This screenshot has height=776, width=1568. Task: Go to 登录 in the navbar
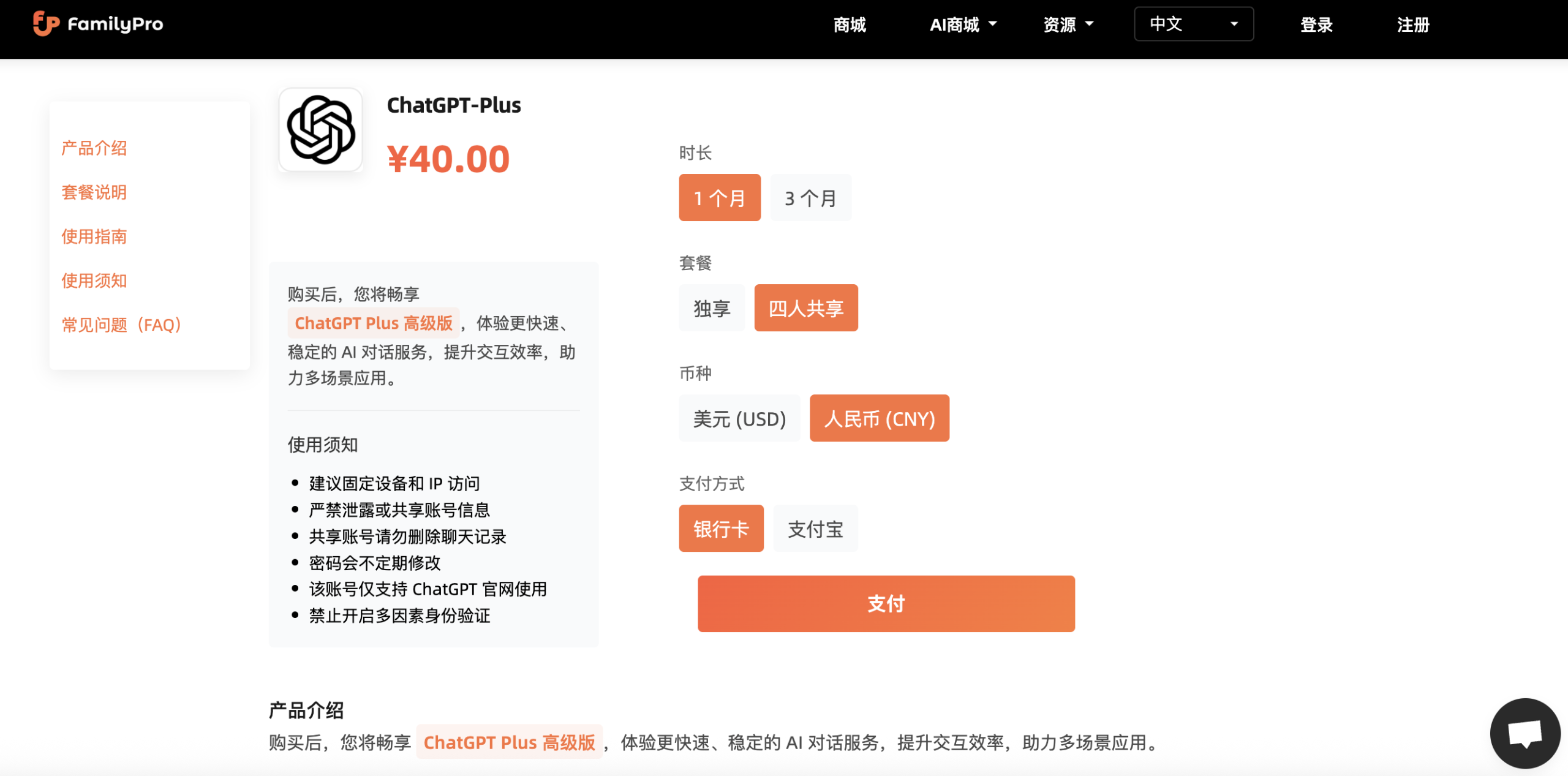(1316, 24)
